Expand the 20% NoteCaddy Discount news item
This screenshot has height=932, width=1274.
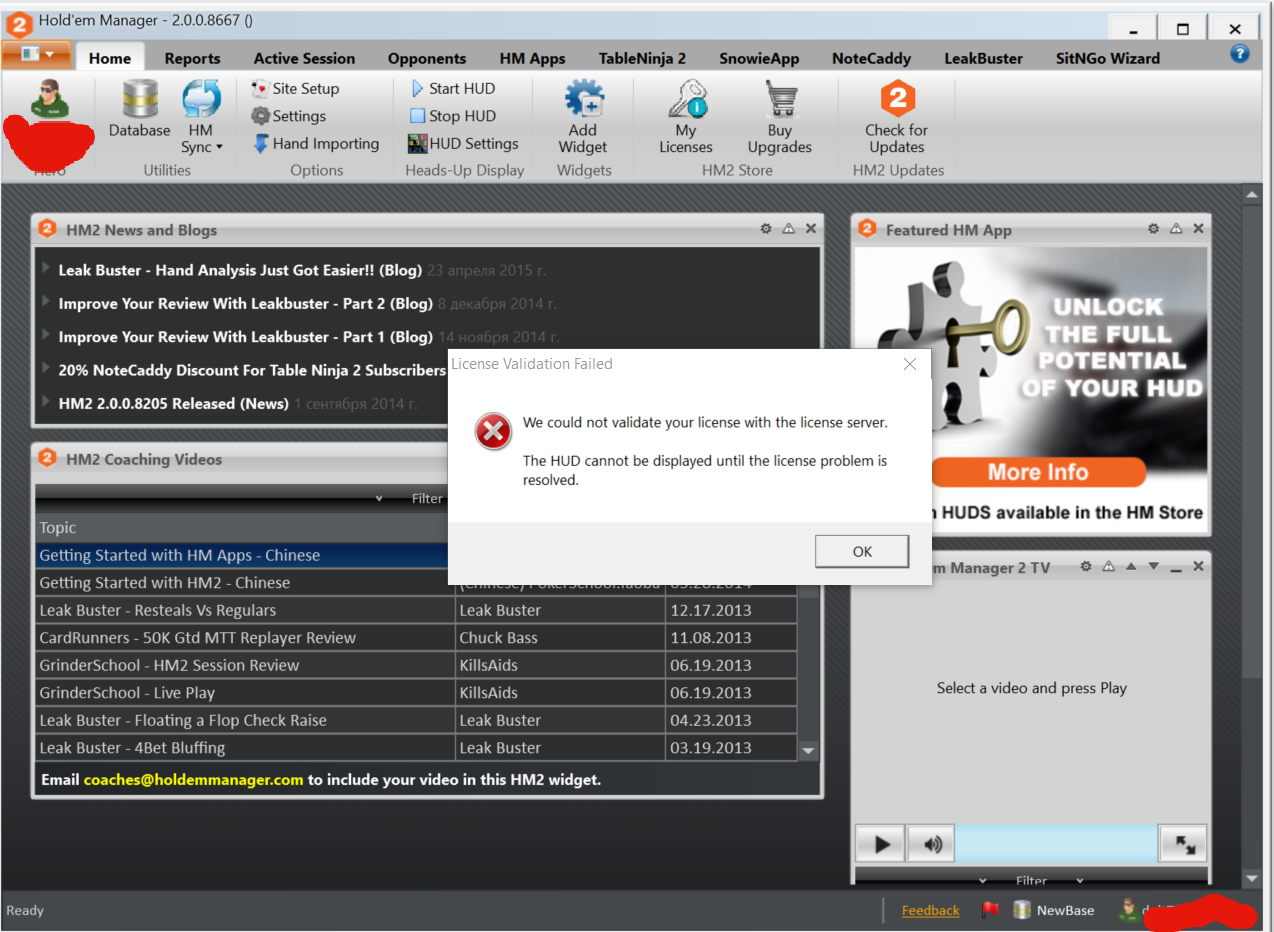click(46, 369)
